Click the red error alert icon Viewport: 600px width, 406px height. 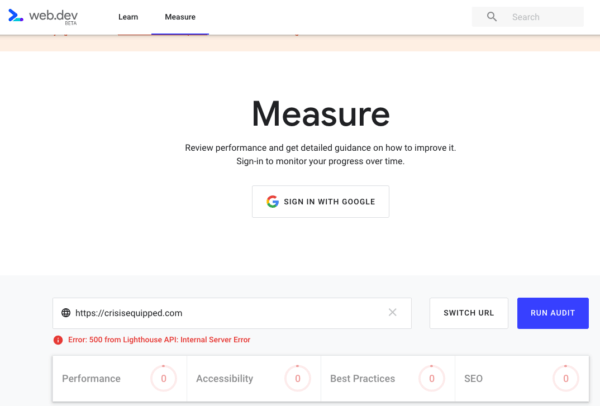[x=58, y=340]
